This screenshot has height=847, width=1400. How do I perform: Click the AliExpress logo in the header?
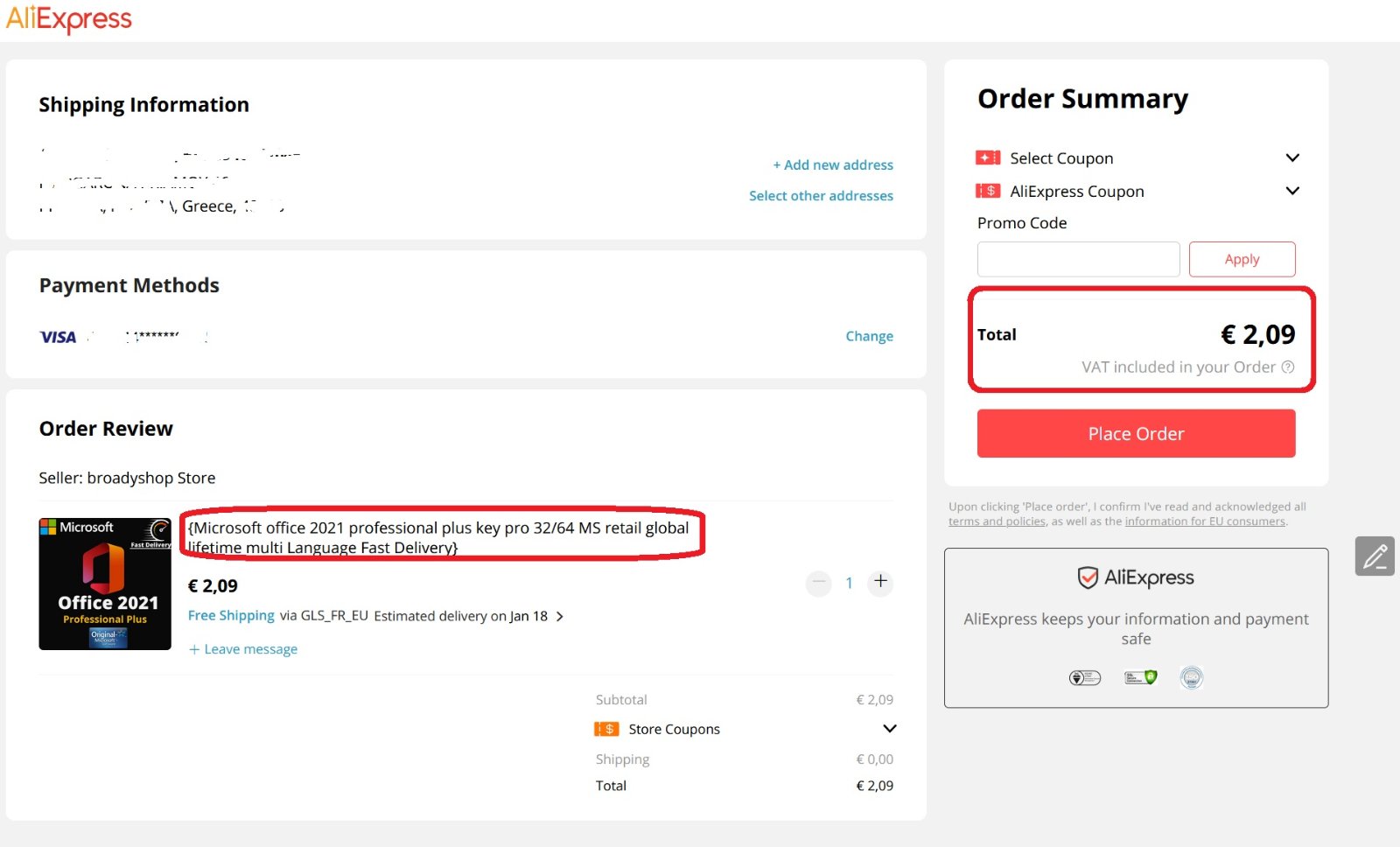pos(68,18)
